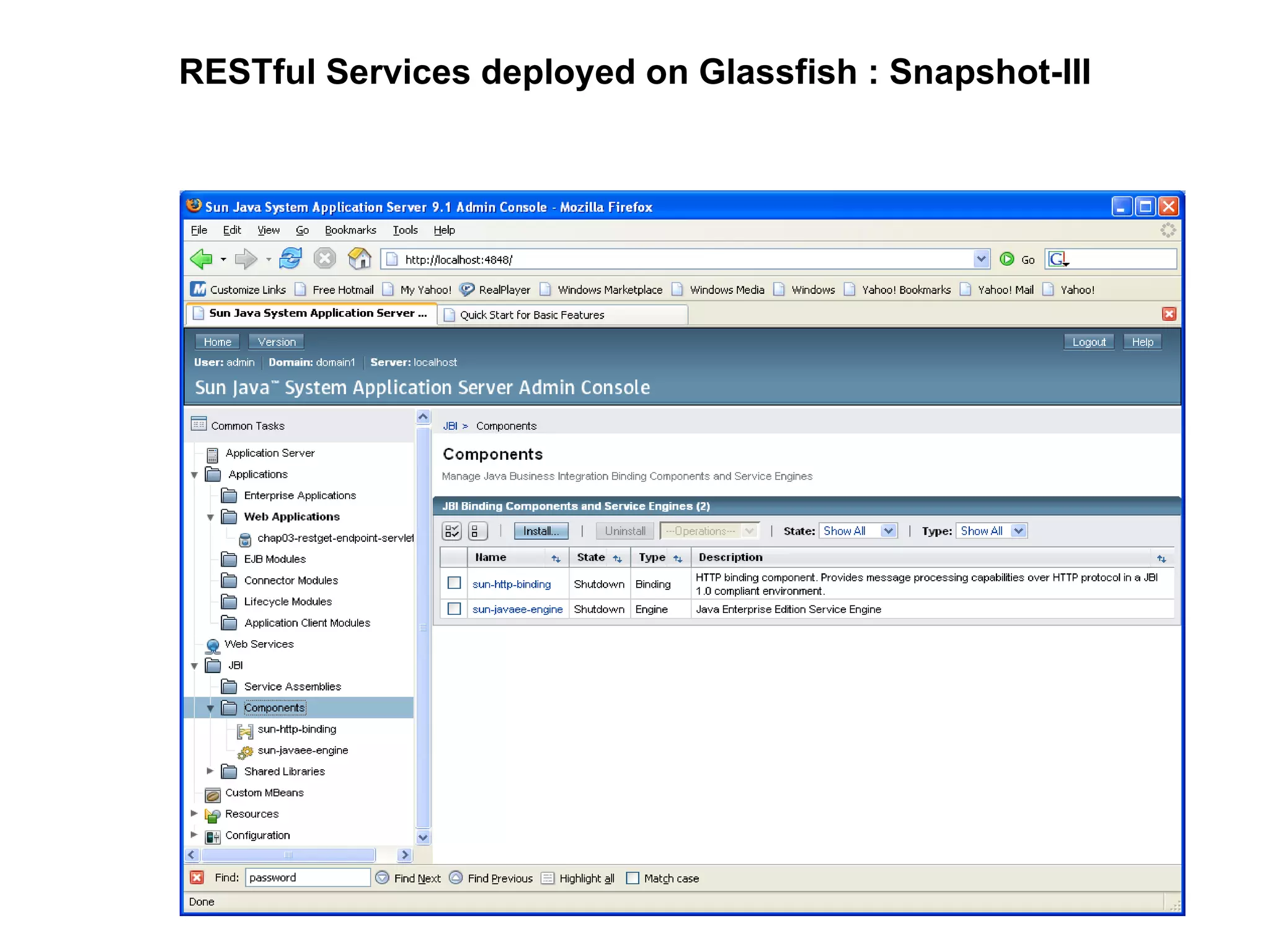Close the current tab with red X

pyautogui.click(x=1169, y=314)
